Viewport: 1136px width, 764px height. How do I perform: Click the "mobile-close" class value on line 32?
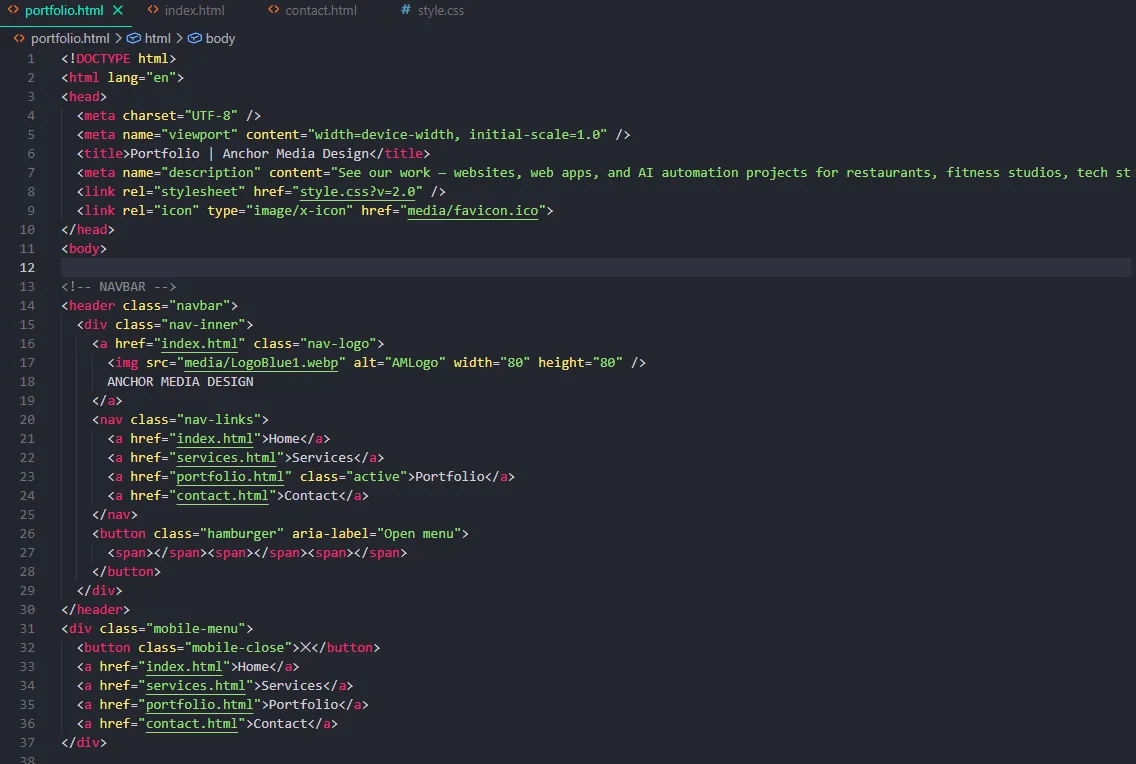coord(238,647)
